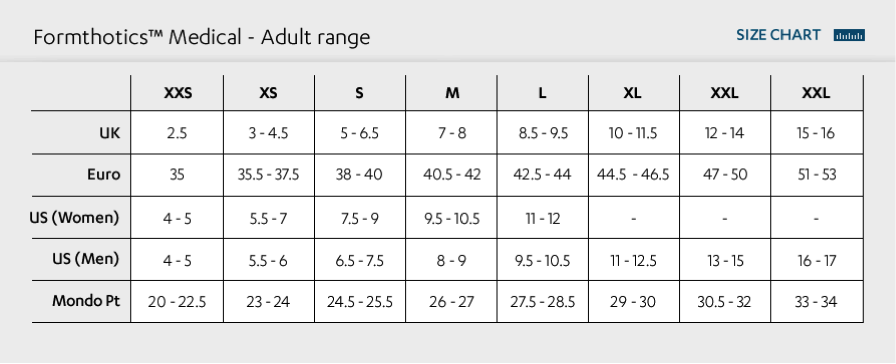This screenshot has height=364, width=896.
Task: Click the Euro 35.5 - 37.5 cell
Action: coord(269,175)
